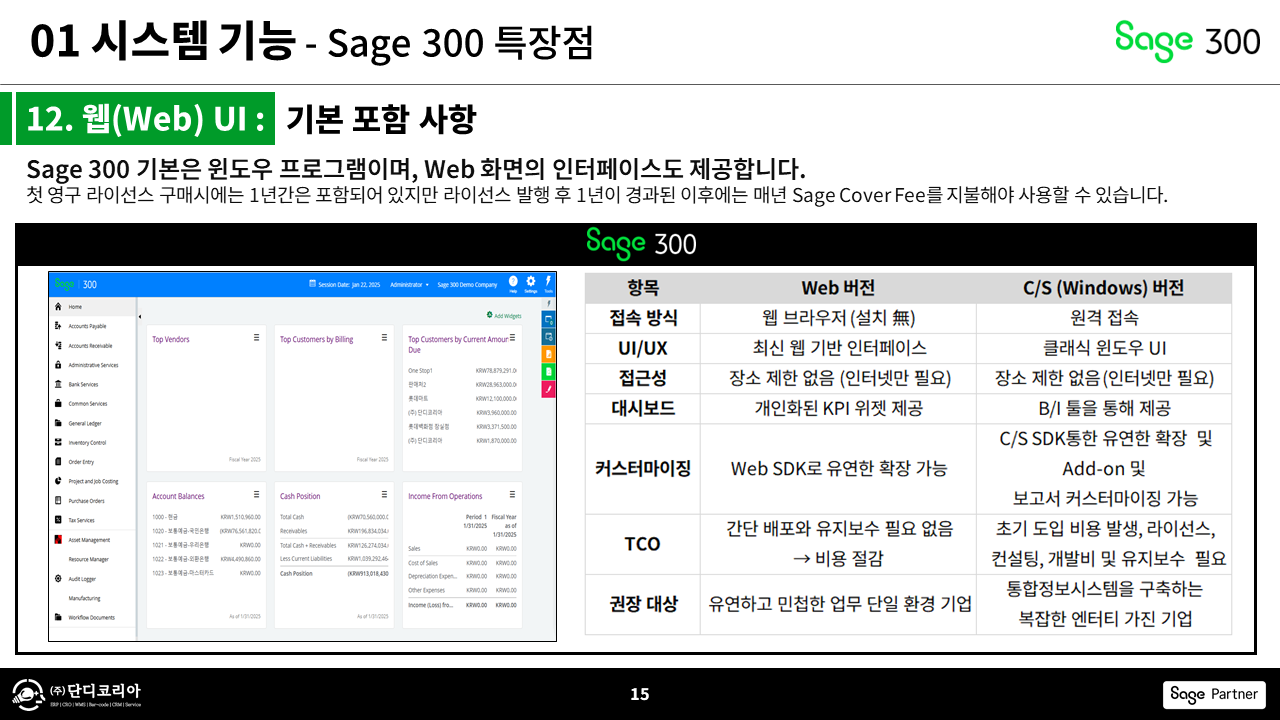Select the Cost of Sales row
Image resolution: width=1280 pixels, height=720 pixels.
click(462, 562)
